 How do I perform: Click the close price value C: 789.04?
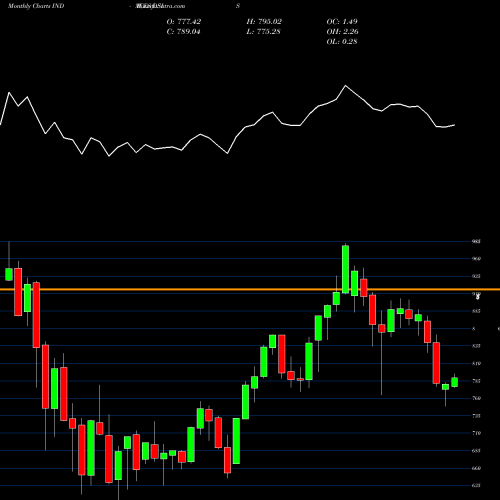tap(184, 32)
